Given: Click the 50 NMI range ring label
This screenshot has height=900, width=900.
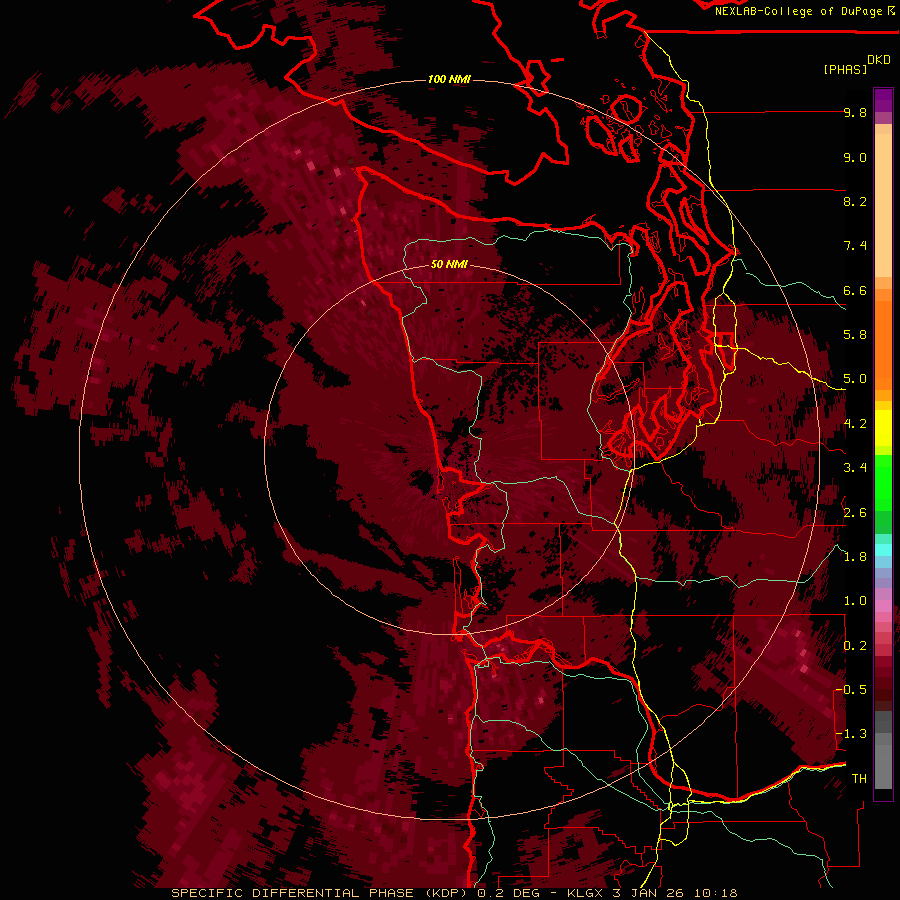Looking at the screenshot, I should point(449,264).
